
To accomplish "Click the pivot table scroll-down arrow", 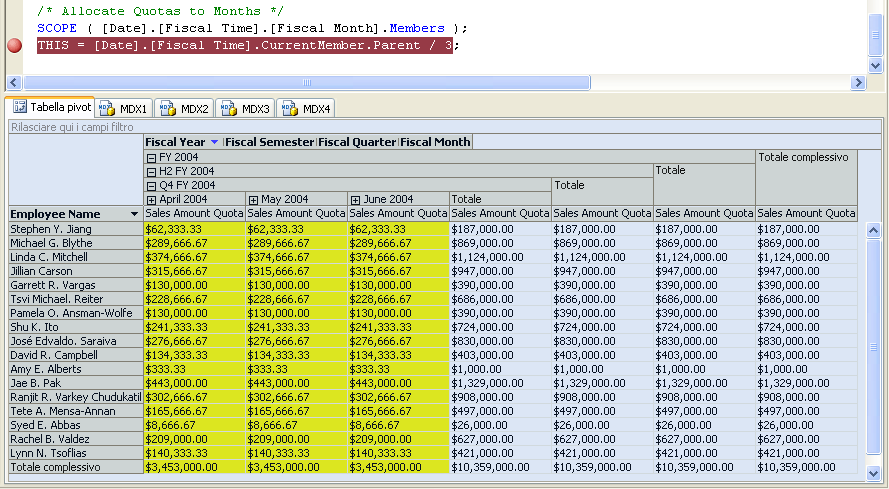I will pos(873,472).
